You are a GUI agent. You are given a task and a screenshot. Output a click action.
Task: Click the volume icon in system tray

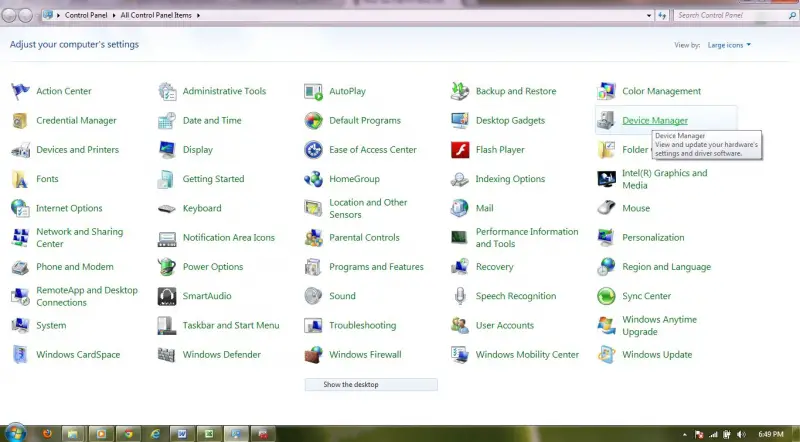(741, 434)
